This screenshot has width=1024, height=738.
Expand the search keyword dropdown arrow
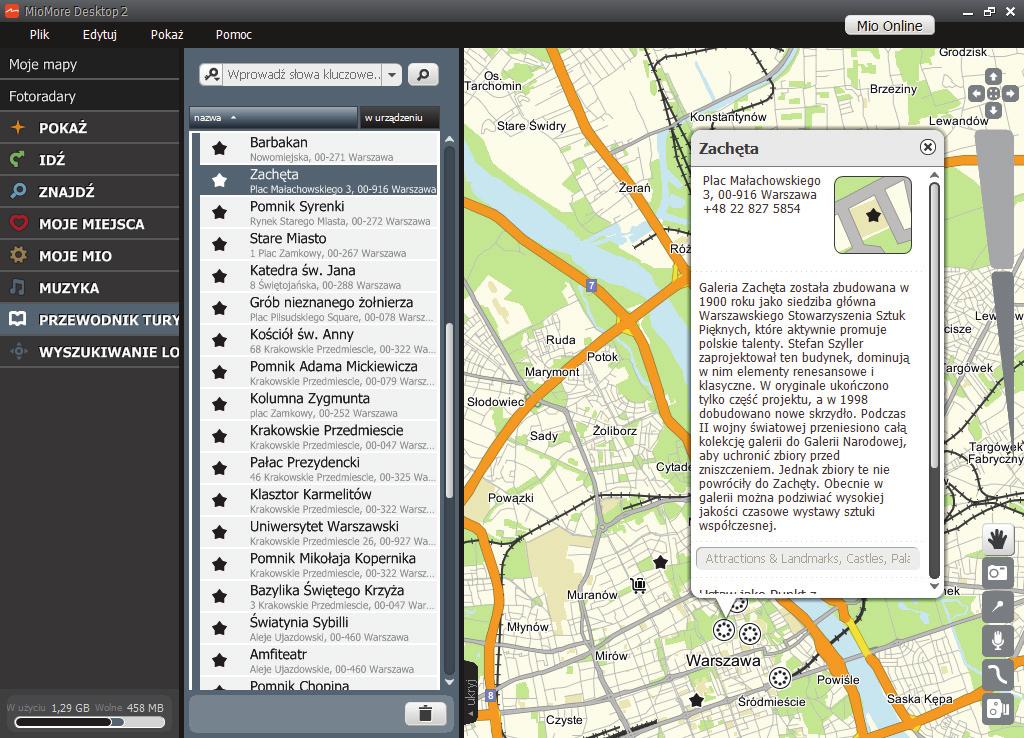[x=392, y=74]
